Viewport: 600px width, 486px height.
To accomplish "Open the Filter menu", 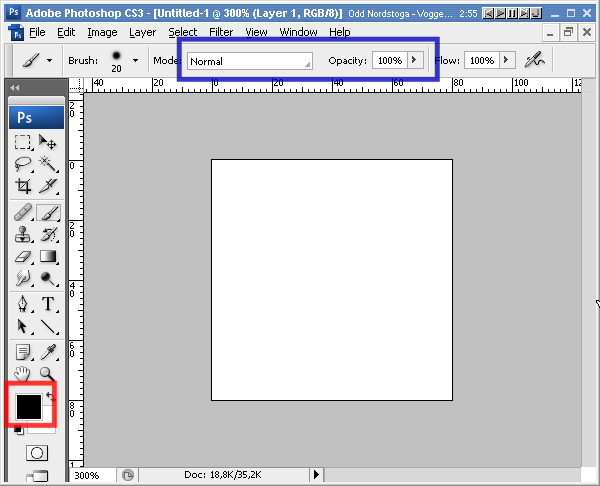I will click(221, 32).
